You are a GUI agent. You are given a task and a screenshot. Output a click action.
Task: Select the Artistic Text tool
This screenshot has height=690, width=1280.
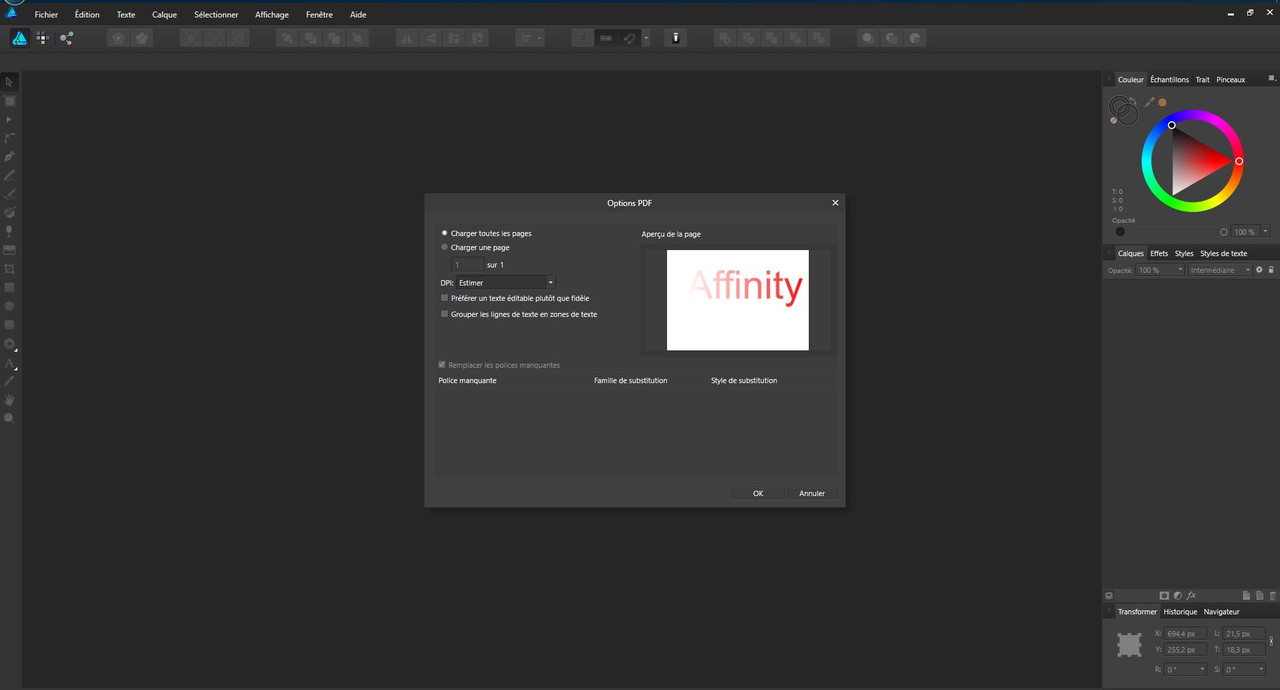pyautogui.click(x=10, y=363)
